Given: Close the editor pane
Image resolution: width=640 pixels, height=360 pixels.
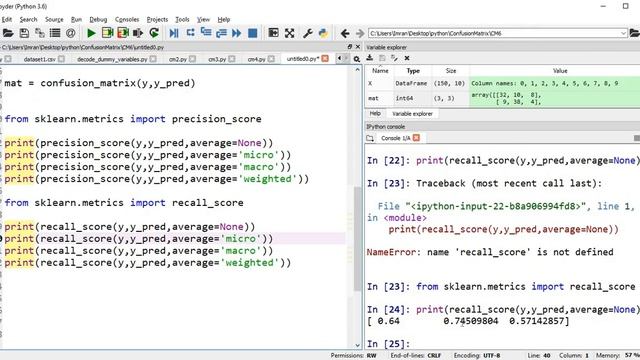Looking at the screenshot, I should pyautogui.click(x=358, y=47).
